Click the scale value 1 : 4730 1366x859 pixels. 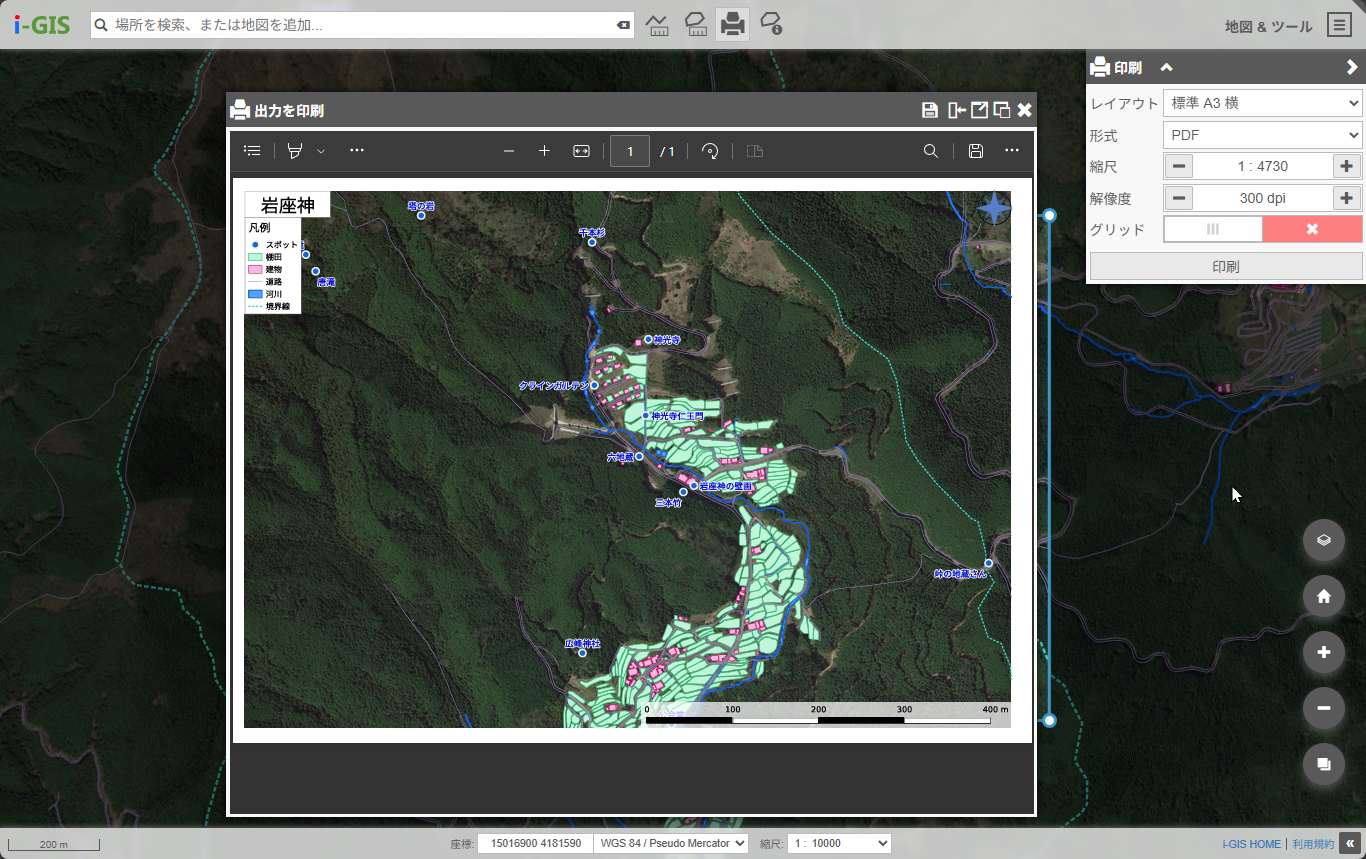1262,167
